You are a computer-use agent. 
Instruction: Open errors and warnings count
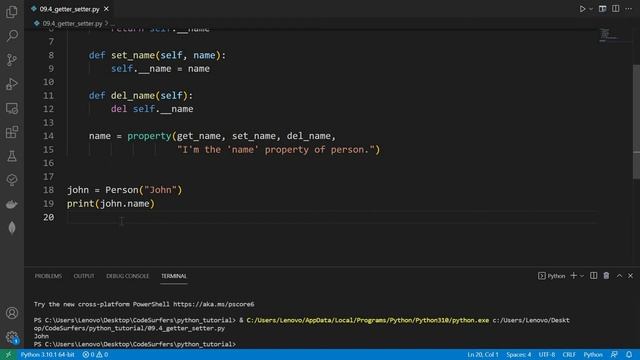click(96, 354)
